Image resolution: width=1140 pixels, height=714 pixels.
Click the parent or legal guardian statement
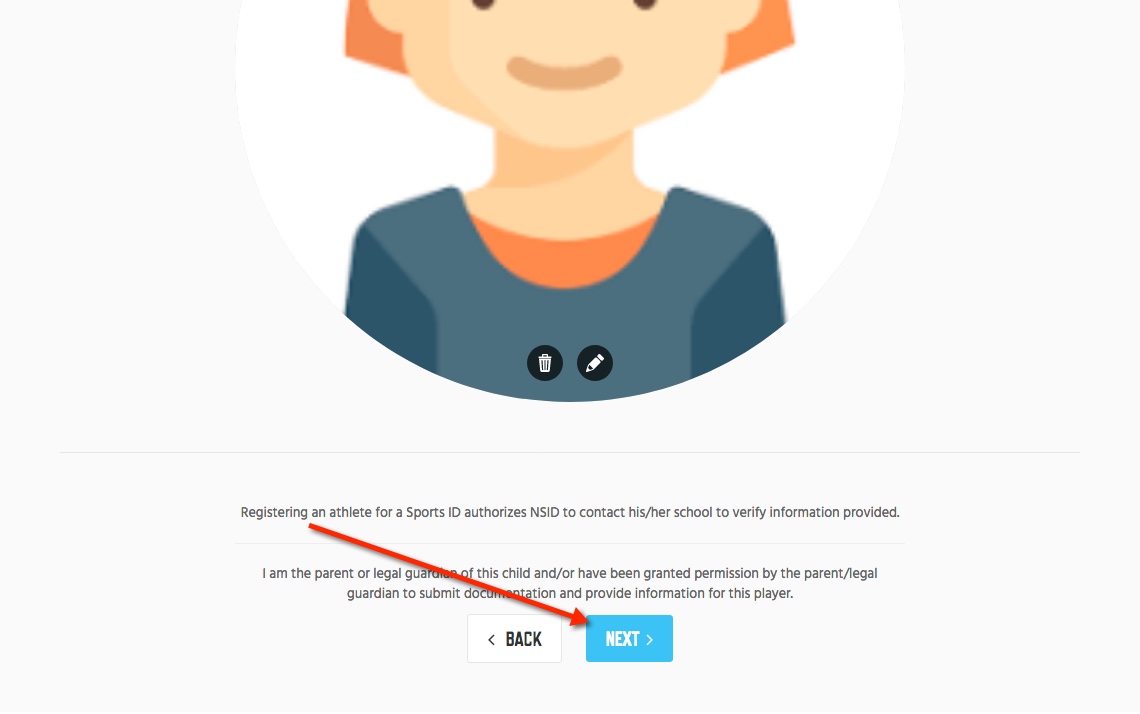click(570, 583)
